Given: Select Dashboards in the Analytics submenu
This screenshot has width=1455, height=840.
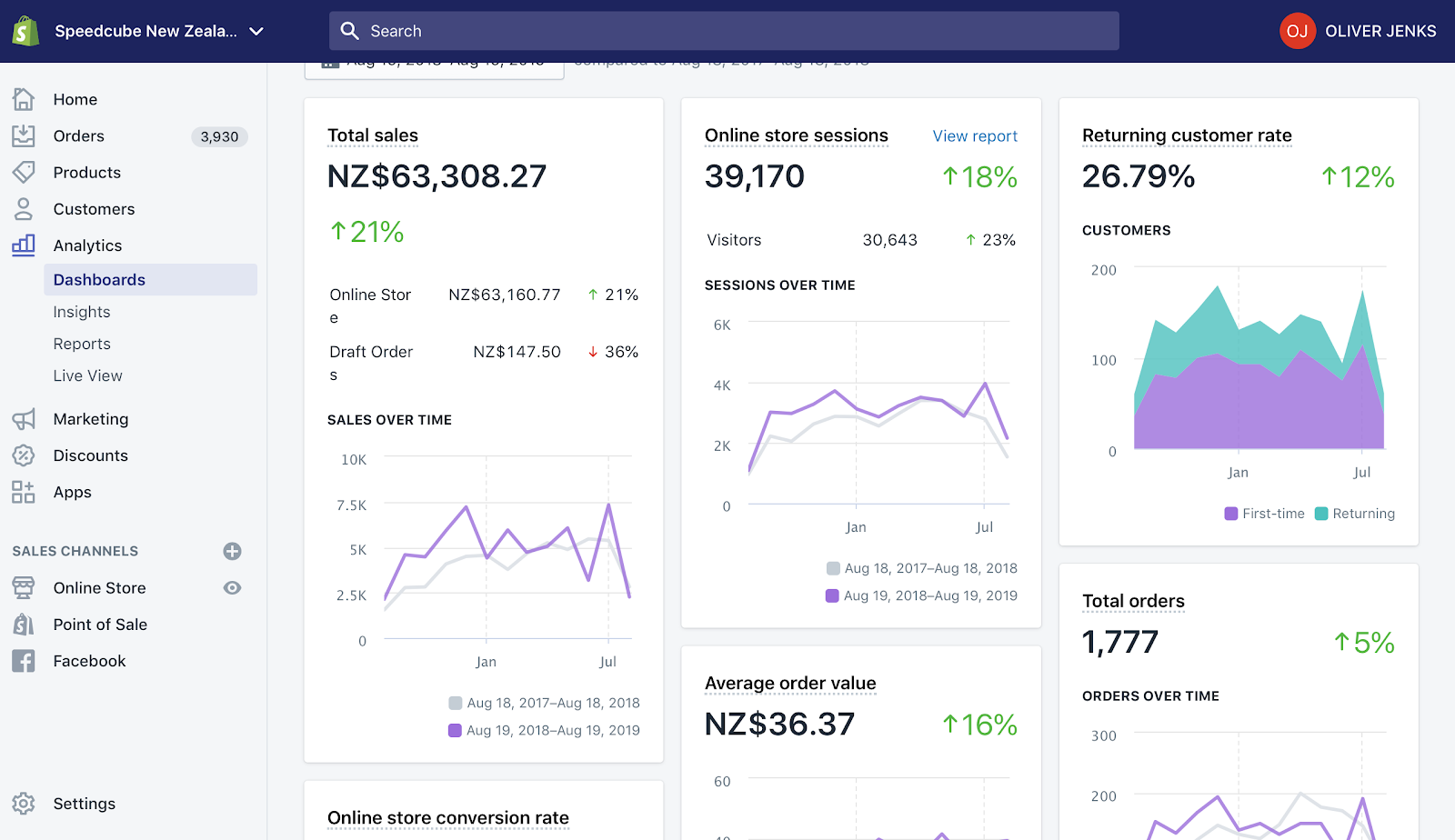Looking at the screenshot, I should tap(150, 280).
